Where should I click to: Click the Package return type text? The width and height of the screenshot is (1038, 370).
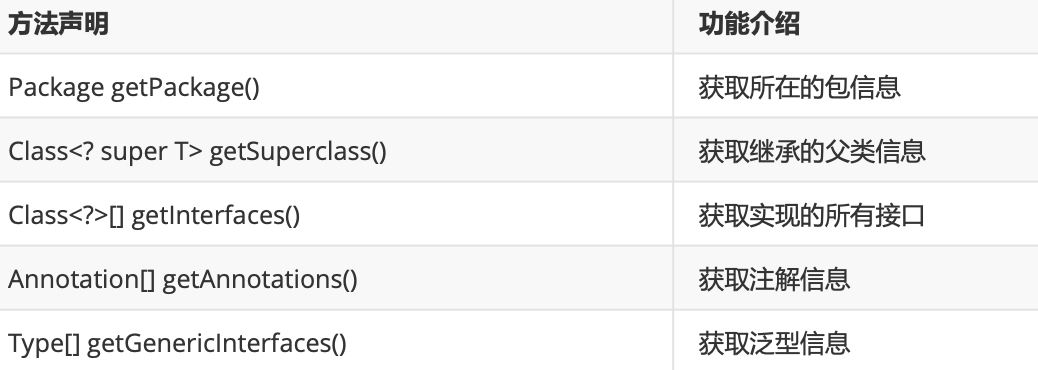[56, 87]
